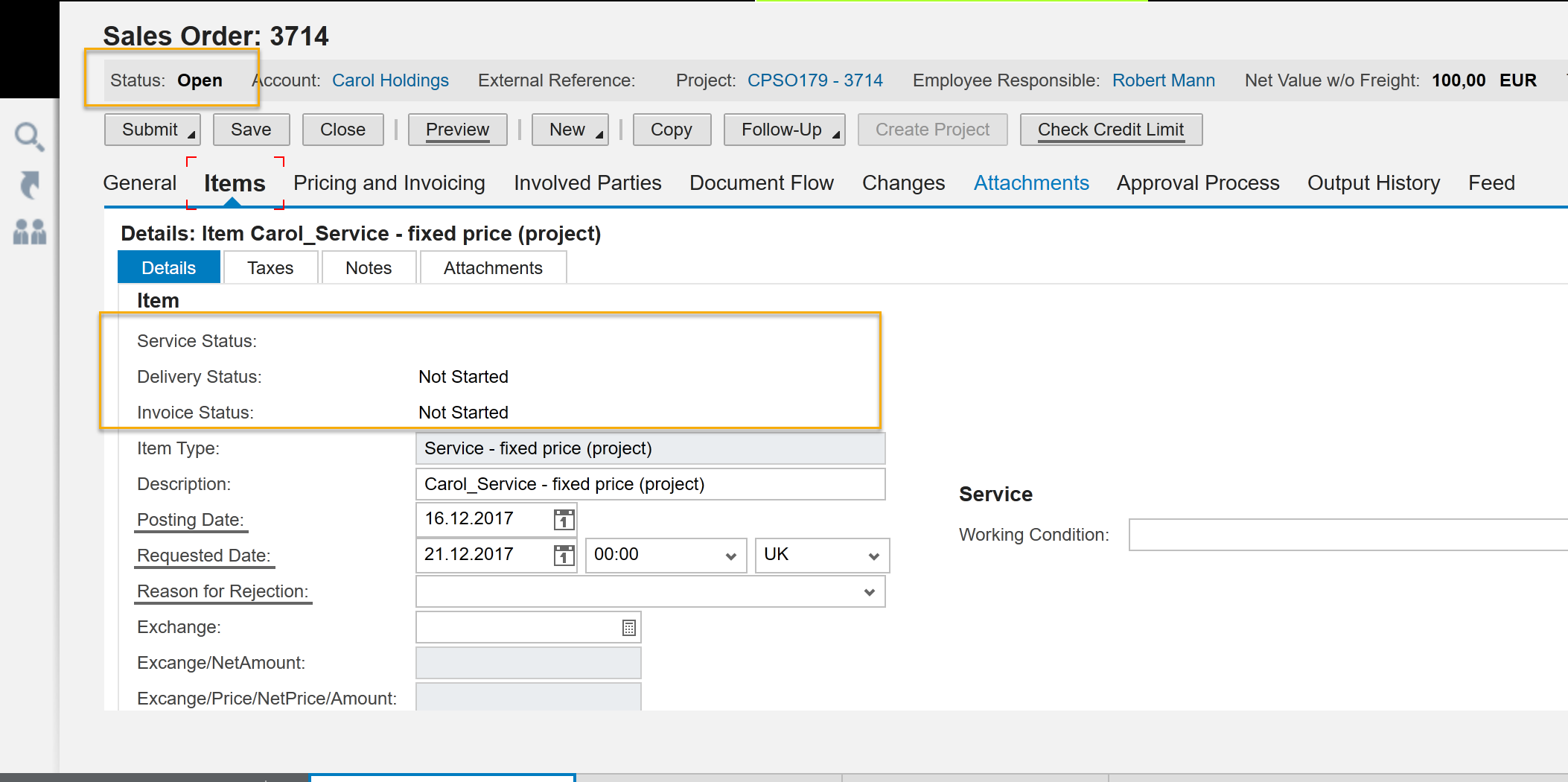The height and width of the screenshot is (782, 1568).
Task: Click the share arrow sidebar icon
Action: coord(30,185)
